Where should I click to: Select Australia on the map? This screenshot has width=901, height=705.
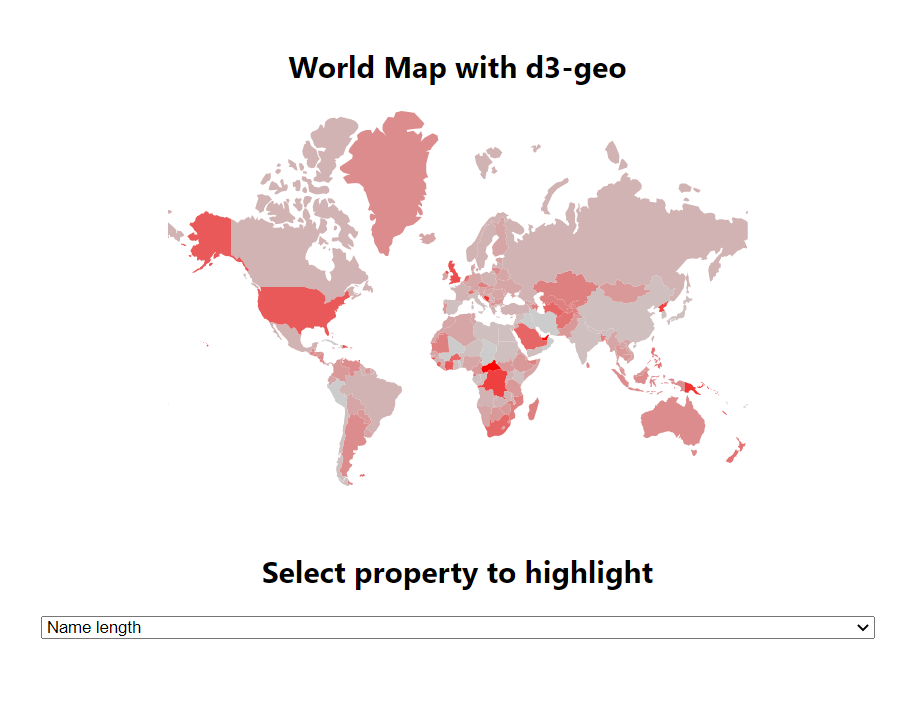672,422
